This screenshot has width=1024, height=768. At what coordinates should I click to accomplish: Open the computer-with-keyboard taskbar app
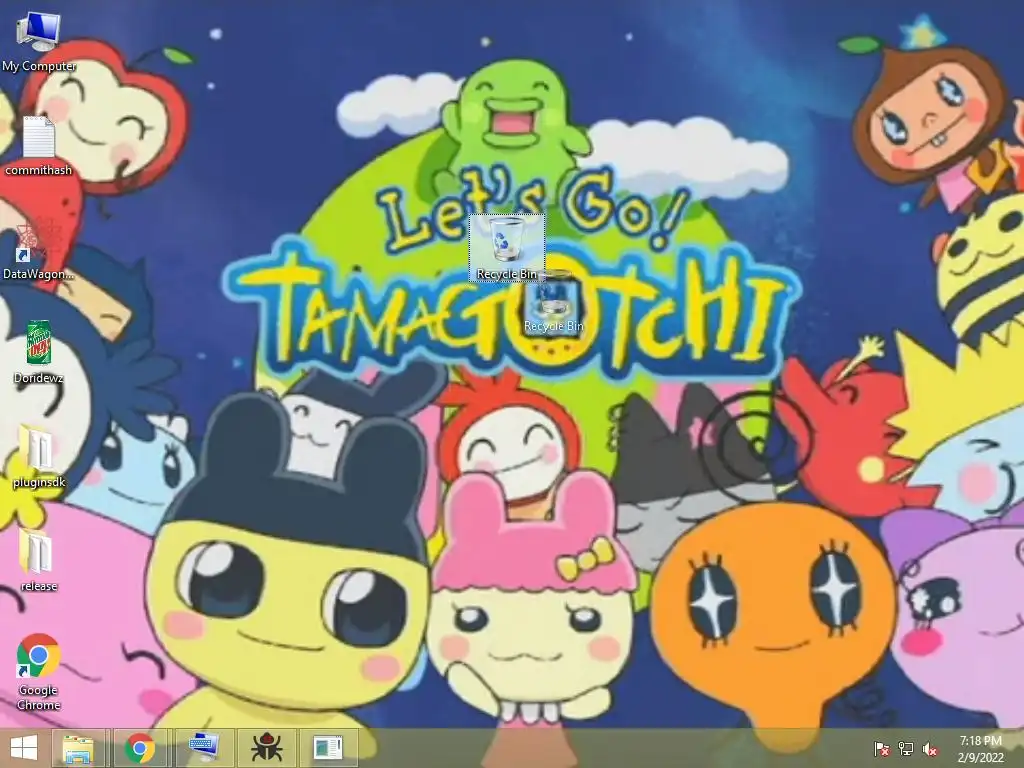click(x=203, y=748)
